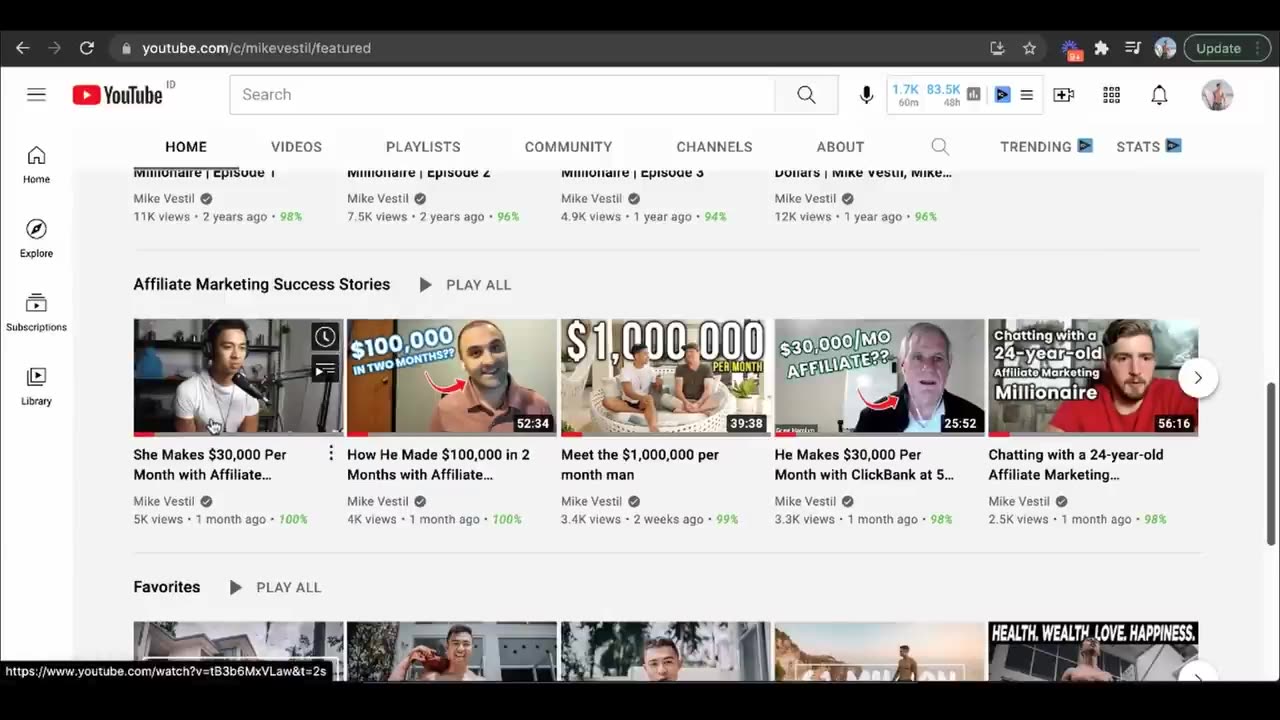1280x720 pixels.
Task: Start voice search with the microphone icon
Action: pyautogui.click(x=867, y=95)
